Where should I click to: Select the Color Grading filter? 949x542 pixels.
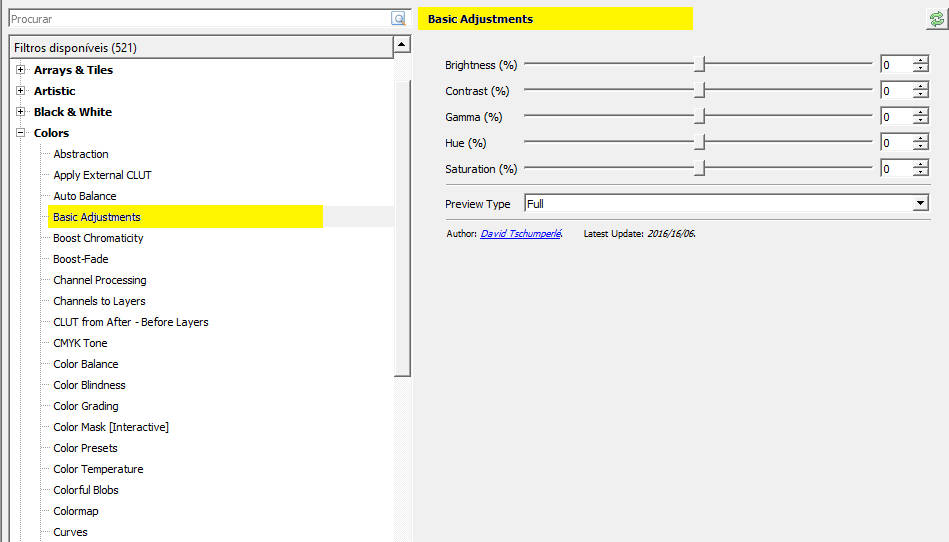pyautogui.click(x=86, y=406)
